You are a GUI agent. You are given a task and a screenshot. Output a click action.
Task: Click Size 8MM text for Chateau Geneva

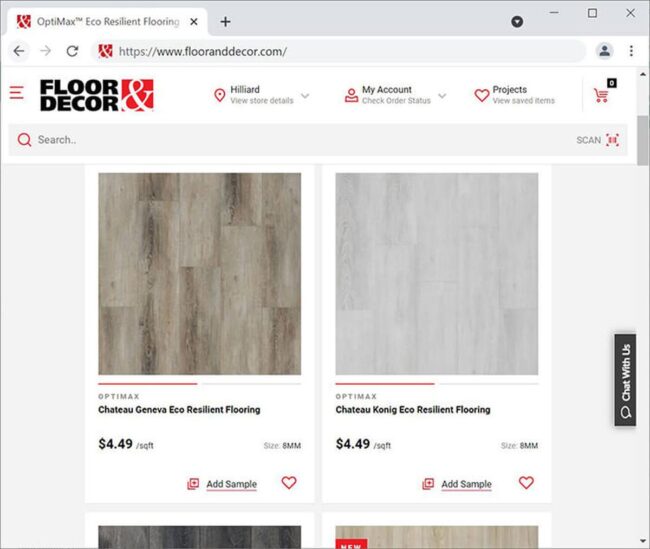point(282,446)
